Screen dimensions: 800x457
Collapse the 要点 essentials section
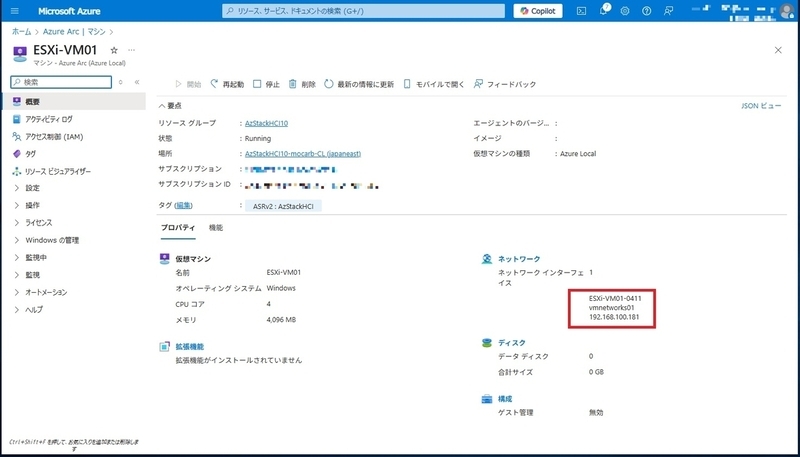[x=170, y=106]
